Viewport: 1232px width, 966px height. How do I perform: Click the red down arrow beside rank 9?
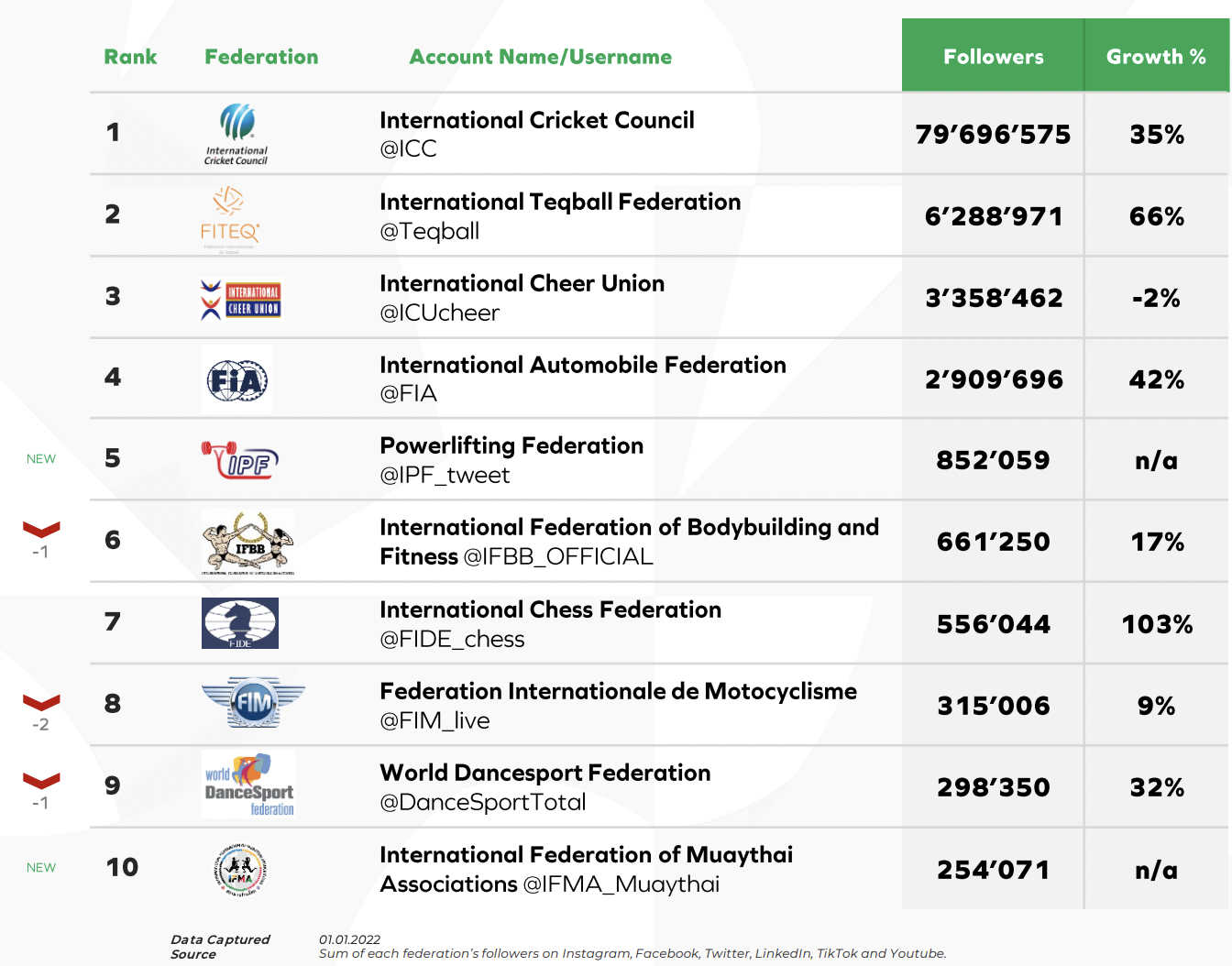pos(41,781)
